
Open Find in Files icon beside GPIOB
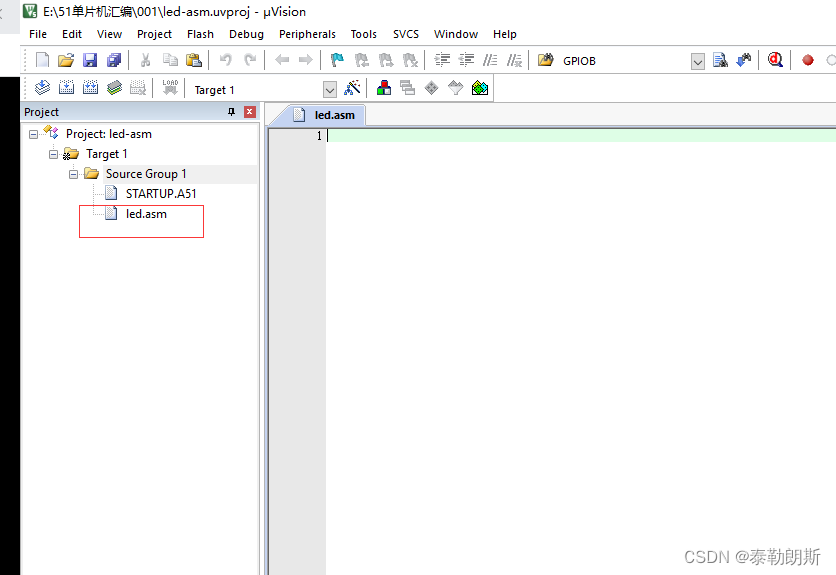pyautogui.click(x=545, y=60)
